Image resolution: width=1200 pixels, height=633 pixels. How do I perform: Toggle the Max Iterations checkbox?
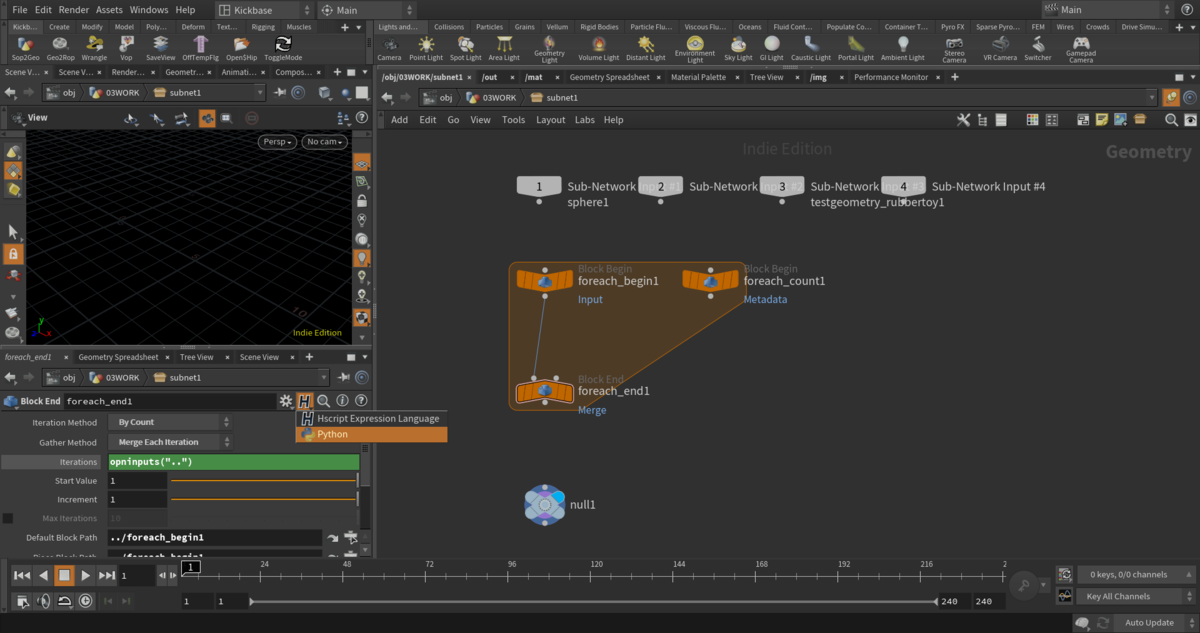point(8,518)
